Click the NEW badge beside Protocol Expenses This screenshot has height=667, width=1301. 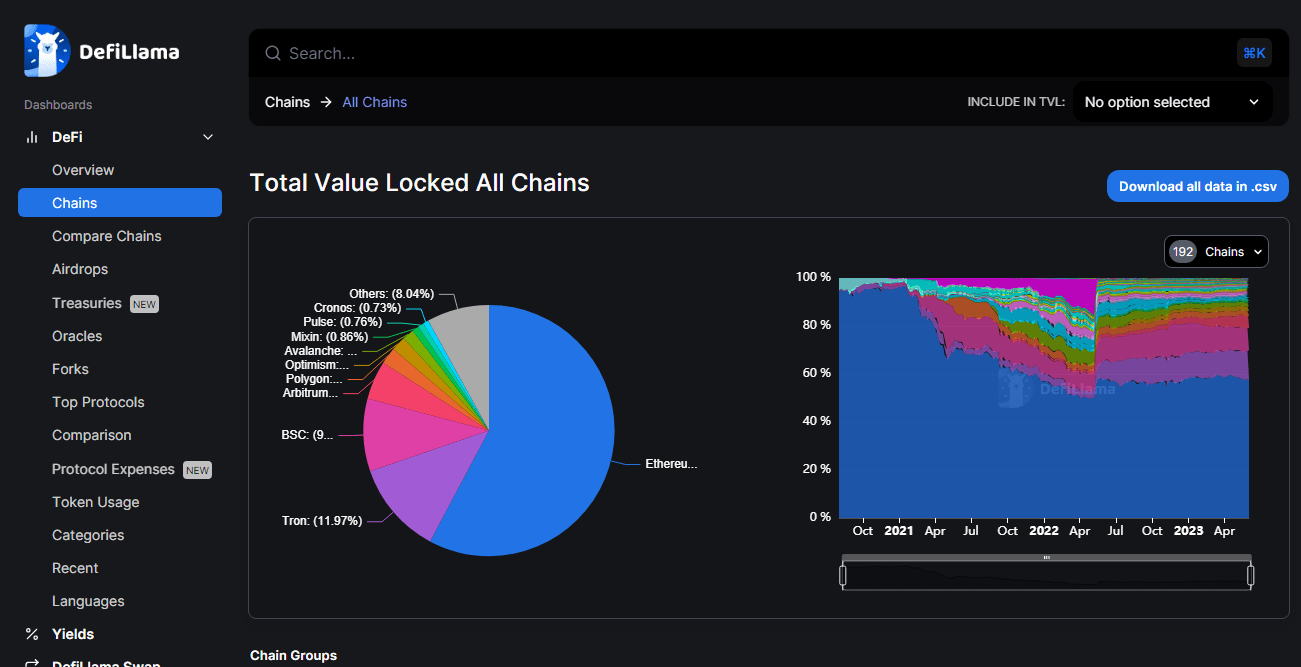pos(197,470)
